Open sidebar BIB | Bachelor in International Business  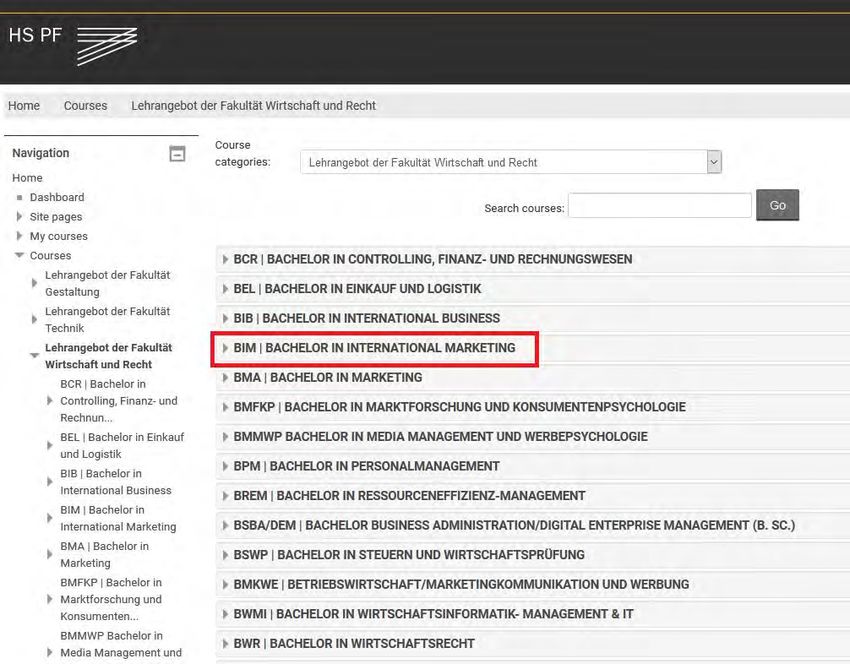[x=115, y=482]
